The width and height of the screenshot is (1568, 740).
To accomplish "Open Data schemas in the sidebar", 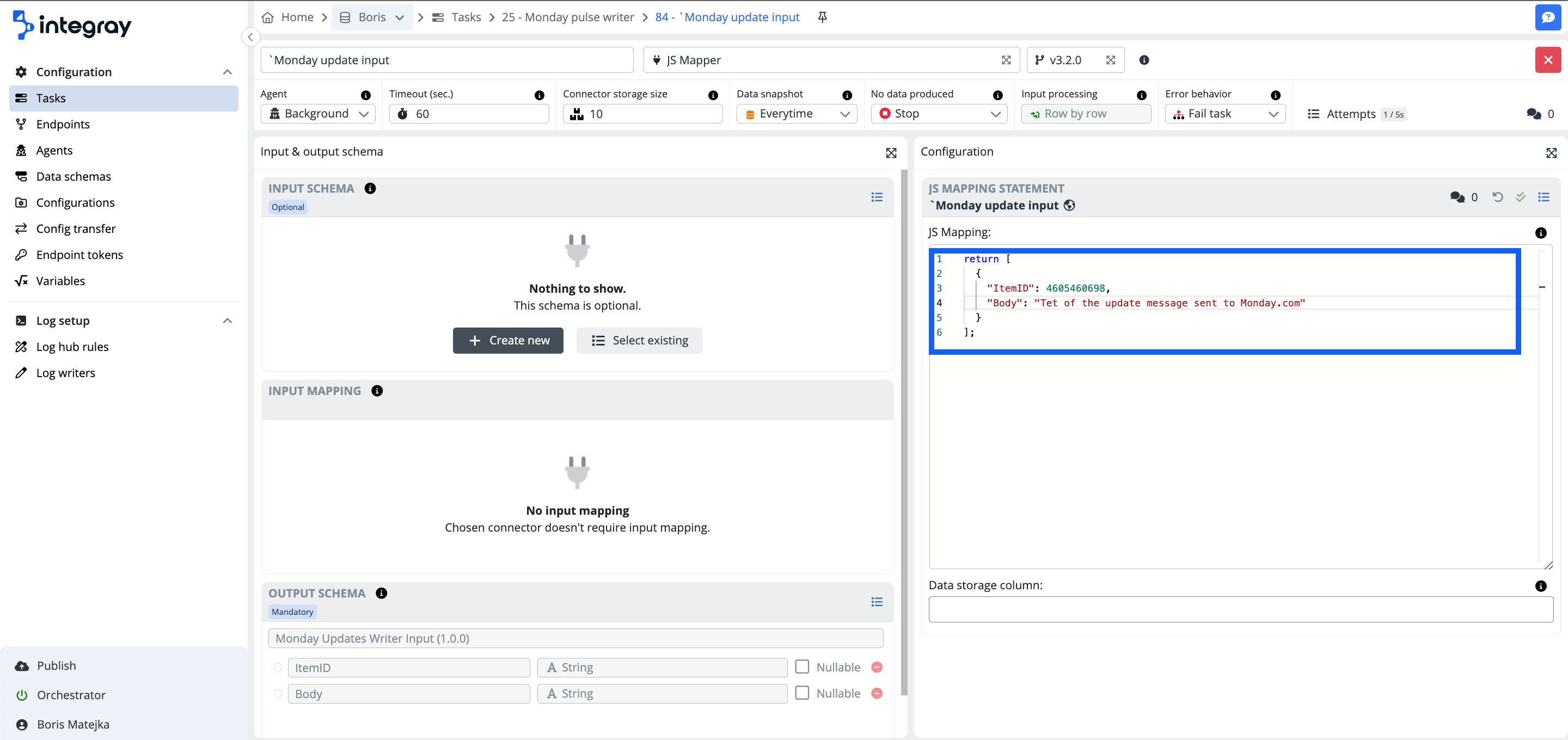I will [x=73, y=176].
